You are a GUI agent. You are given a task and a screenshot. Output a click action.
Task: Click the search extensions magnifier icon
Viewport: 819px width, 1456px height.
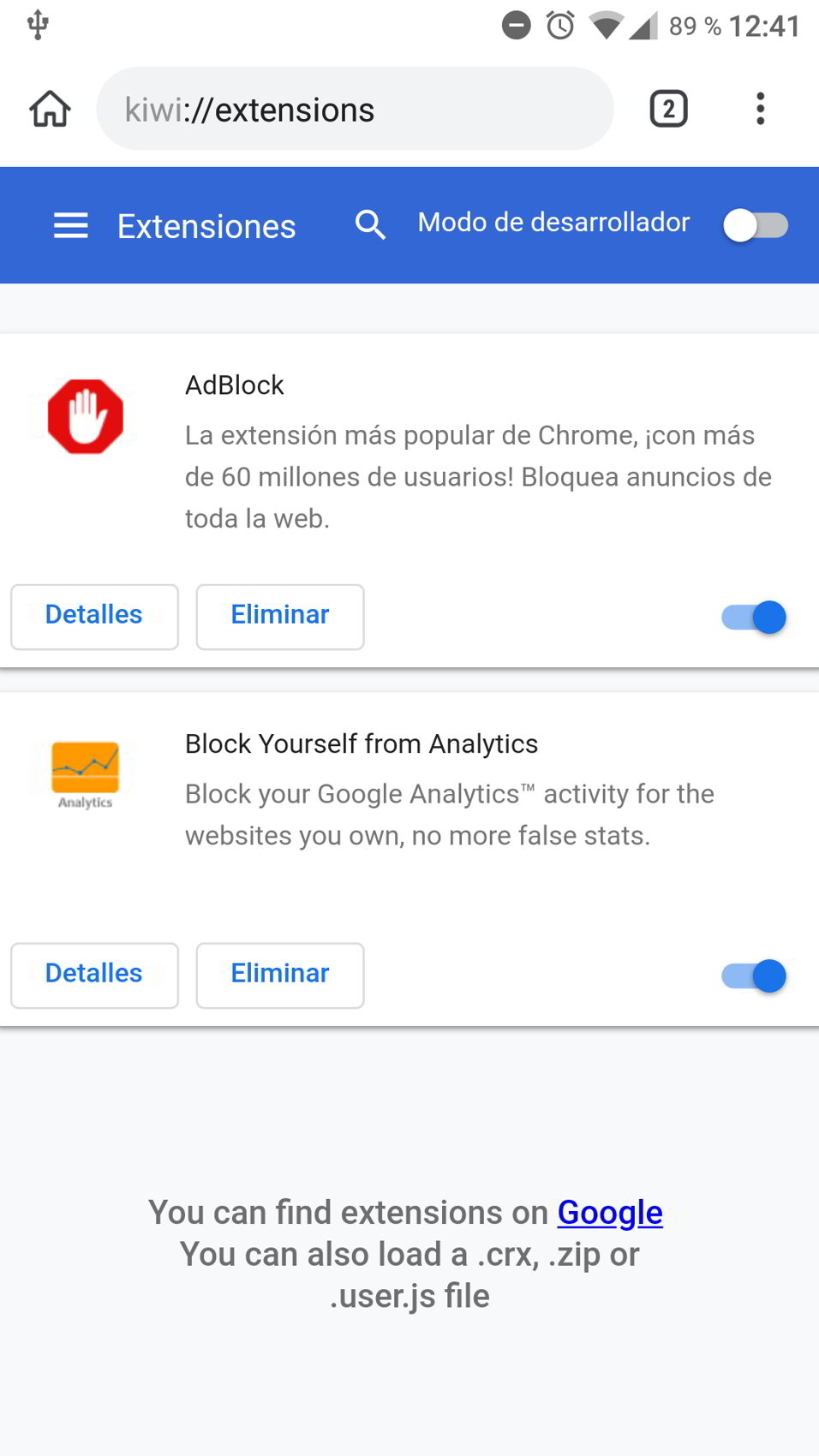tap(370, 224)
